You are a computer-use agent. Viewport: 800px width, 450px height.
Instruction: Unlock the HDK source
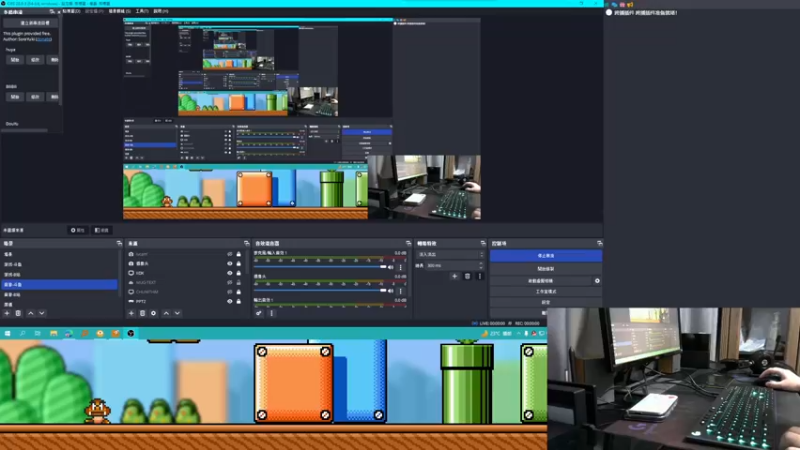point(238,273)
